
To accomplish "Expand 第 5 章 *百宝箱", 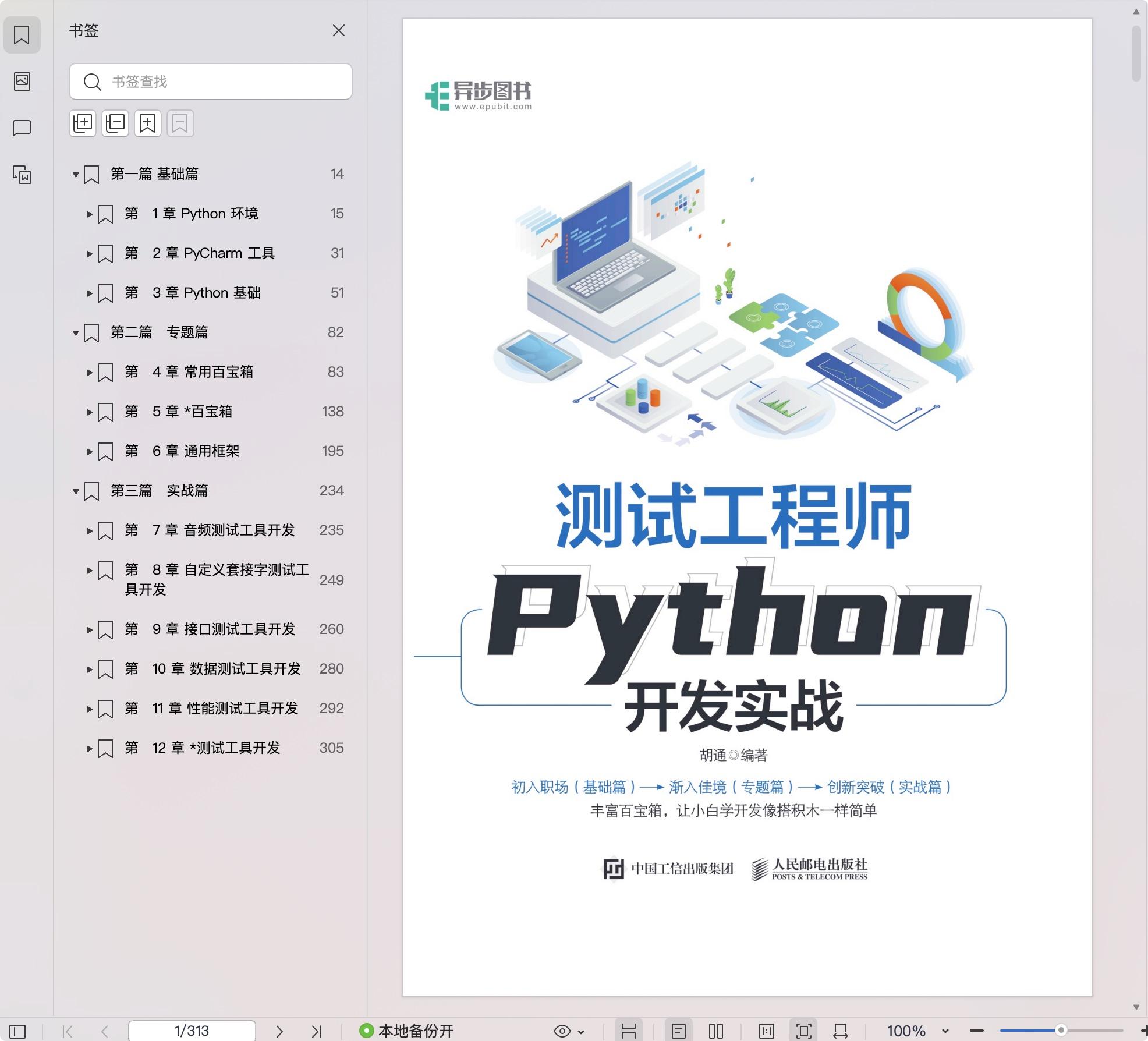I will [90, 412].
